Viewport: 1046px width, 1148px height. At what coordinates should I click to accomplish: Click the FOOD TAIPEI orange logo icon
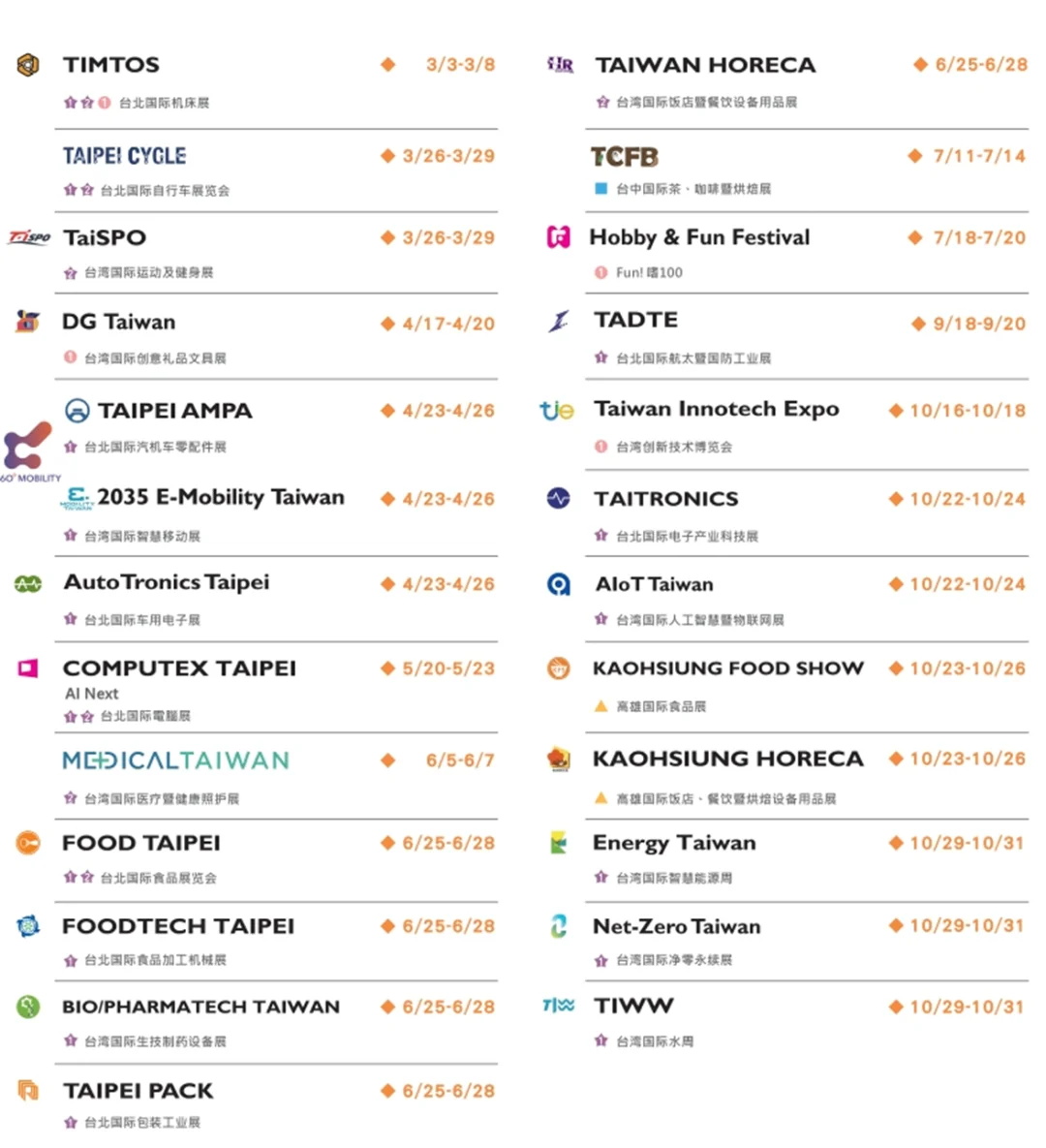(28, 844)
